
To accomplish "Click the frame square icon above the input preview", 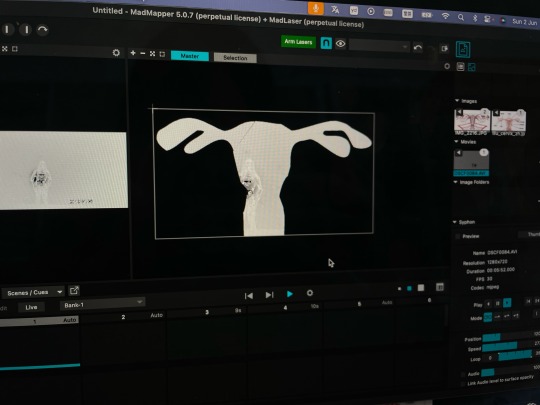I will coord(14,49).
